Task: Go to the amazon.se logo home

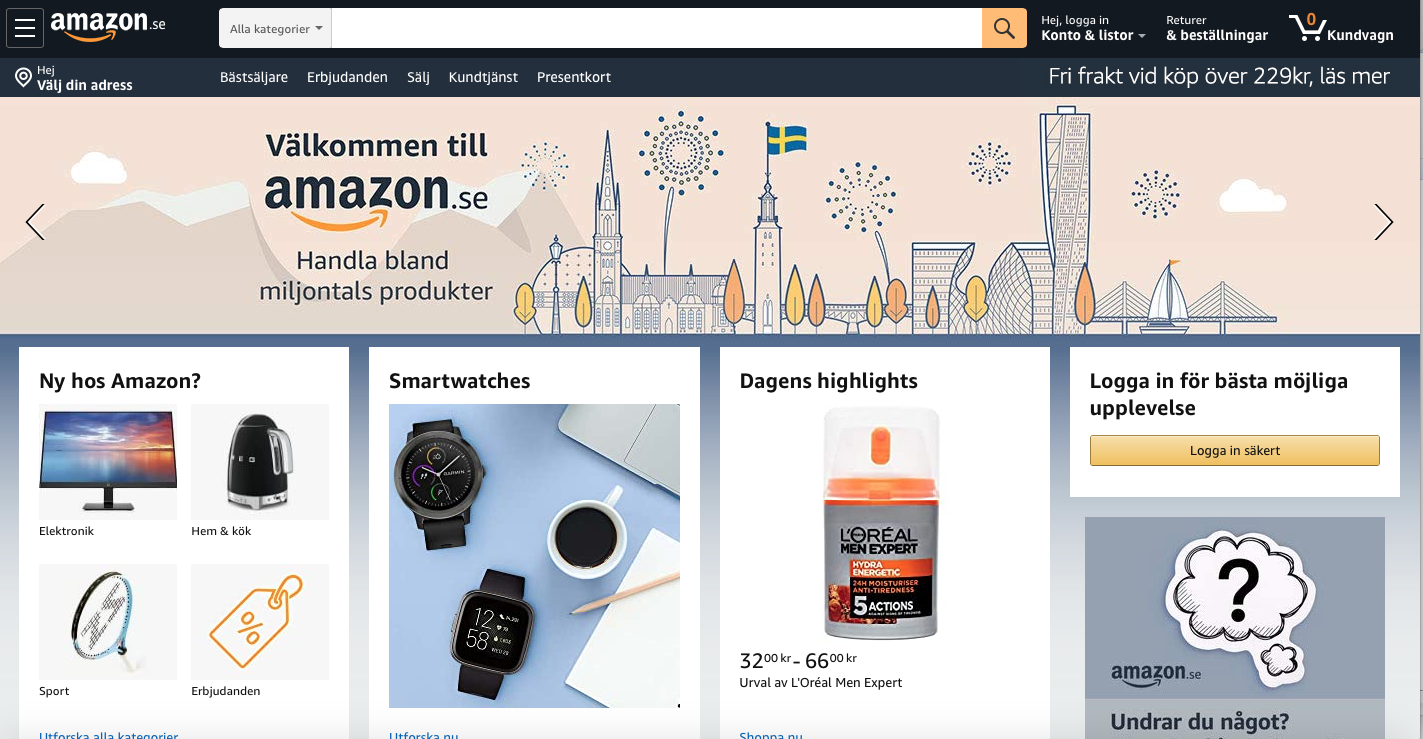Action: (x=108, y=26)
